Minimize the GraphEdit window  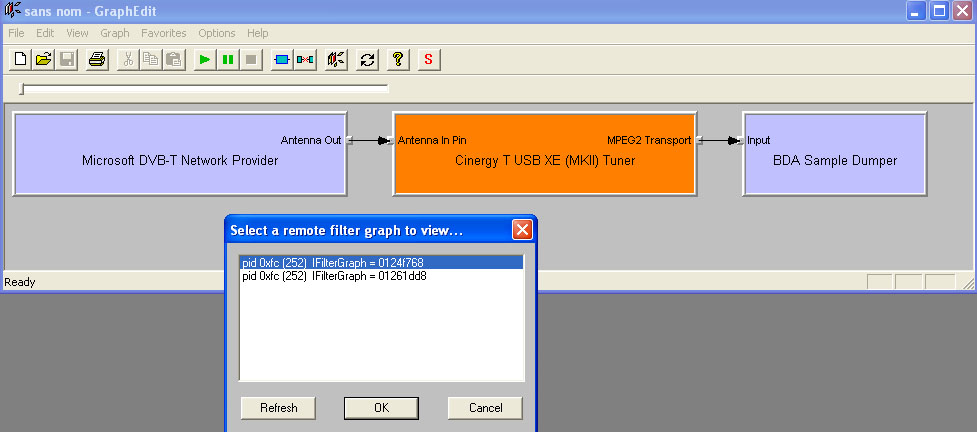[917, 11]
